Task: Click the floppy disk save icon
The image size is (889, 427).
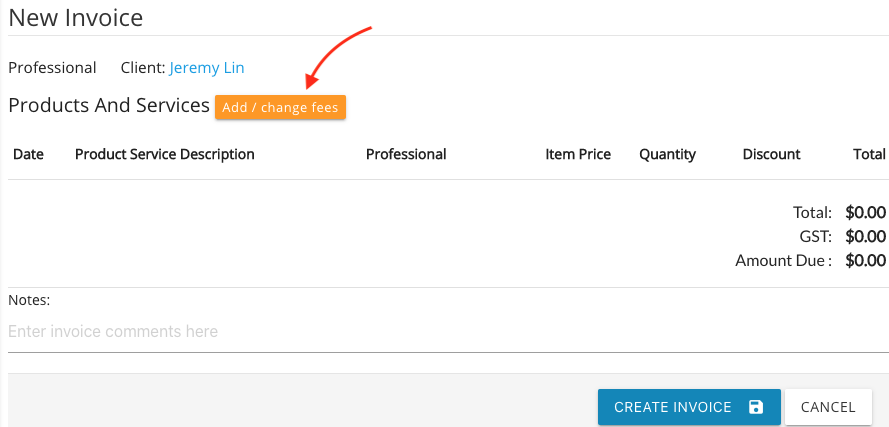Action: click(756, 407)
